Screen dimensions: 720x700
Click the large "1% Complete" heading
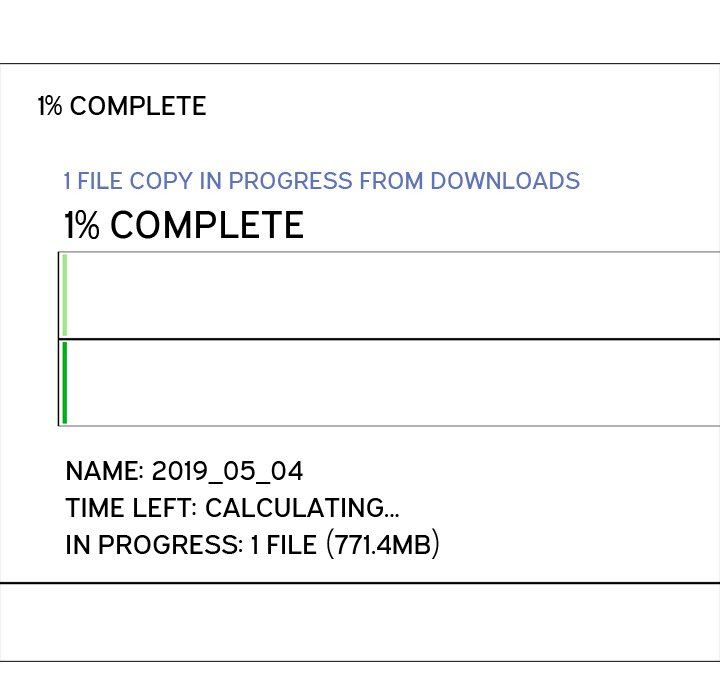pos(184,226)
